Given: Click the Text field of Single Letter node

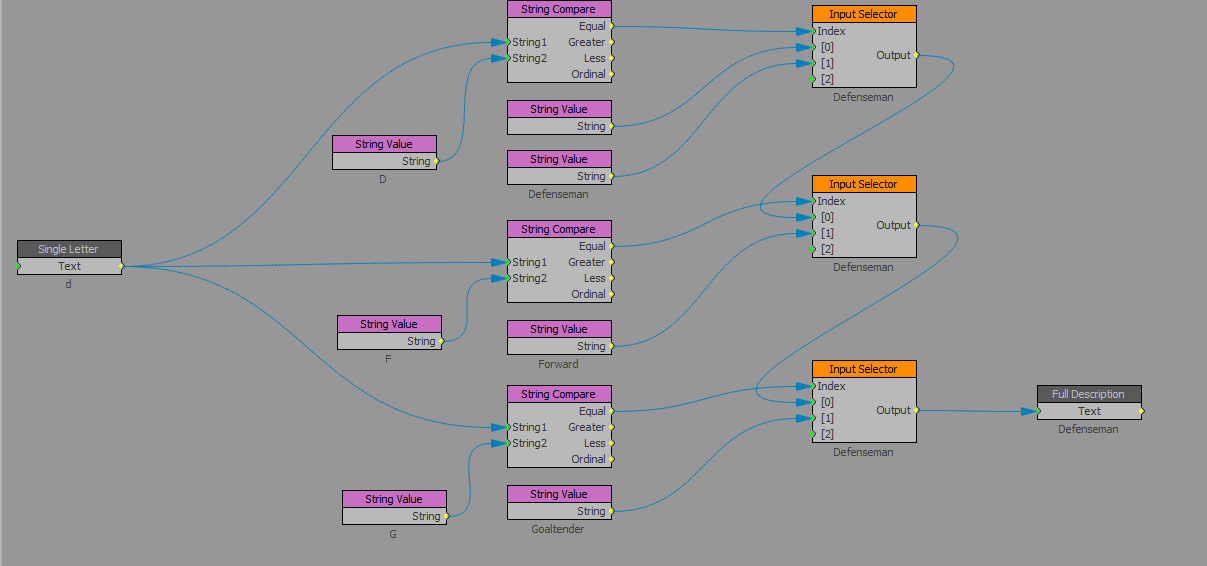Looking at the screenshot, I should (x=69, y=266).
